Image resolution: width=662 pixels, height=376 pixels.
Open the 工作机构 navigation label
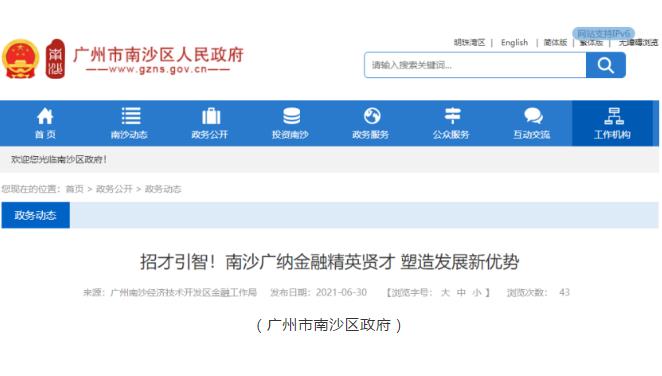point(612,135)
